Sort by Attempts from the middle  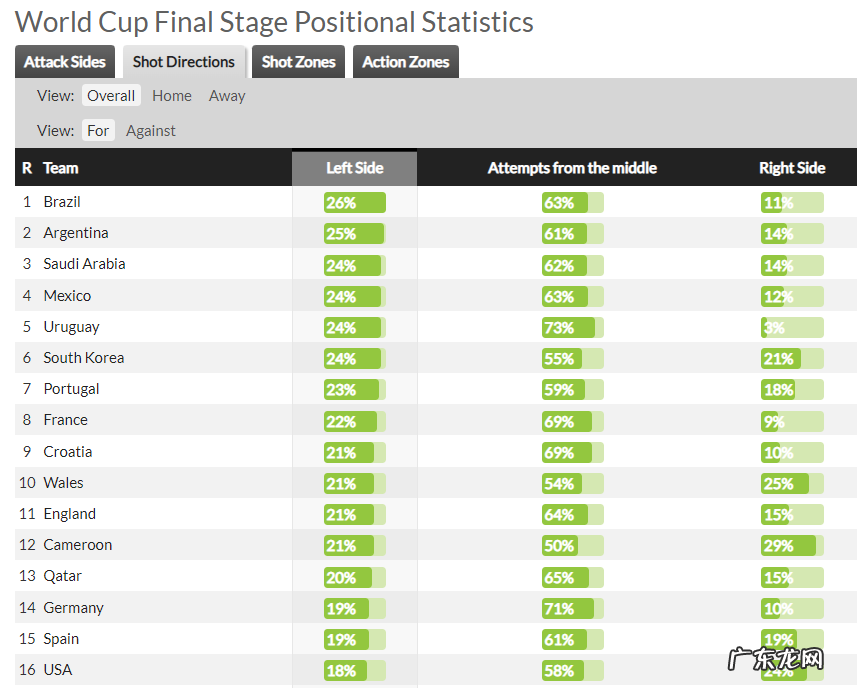(x=572, y=168)
